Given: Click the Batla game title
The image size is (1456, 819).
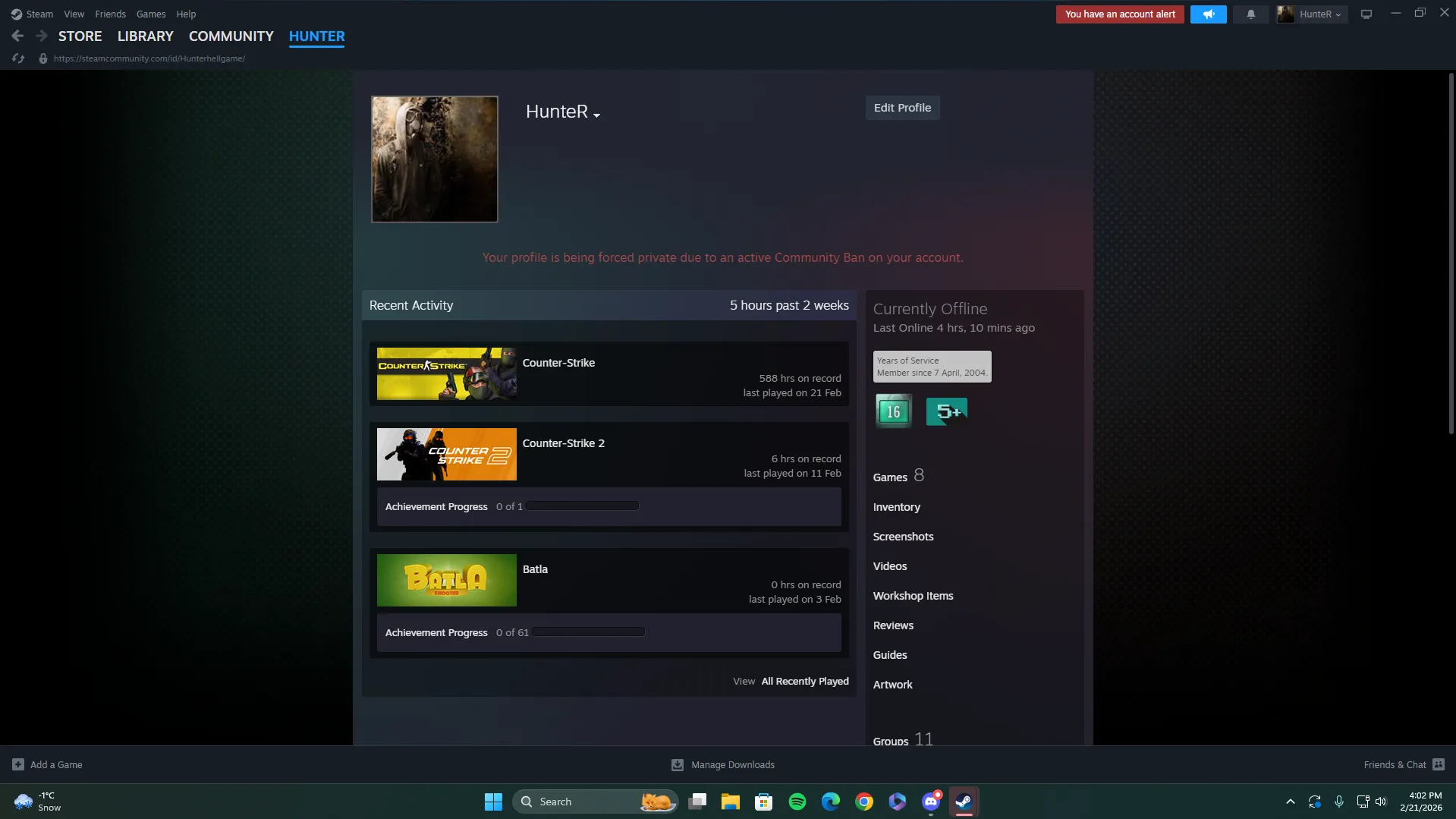Looking at the screenshot, I should click(535, 569).
